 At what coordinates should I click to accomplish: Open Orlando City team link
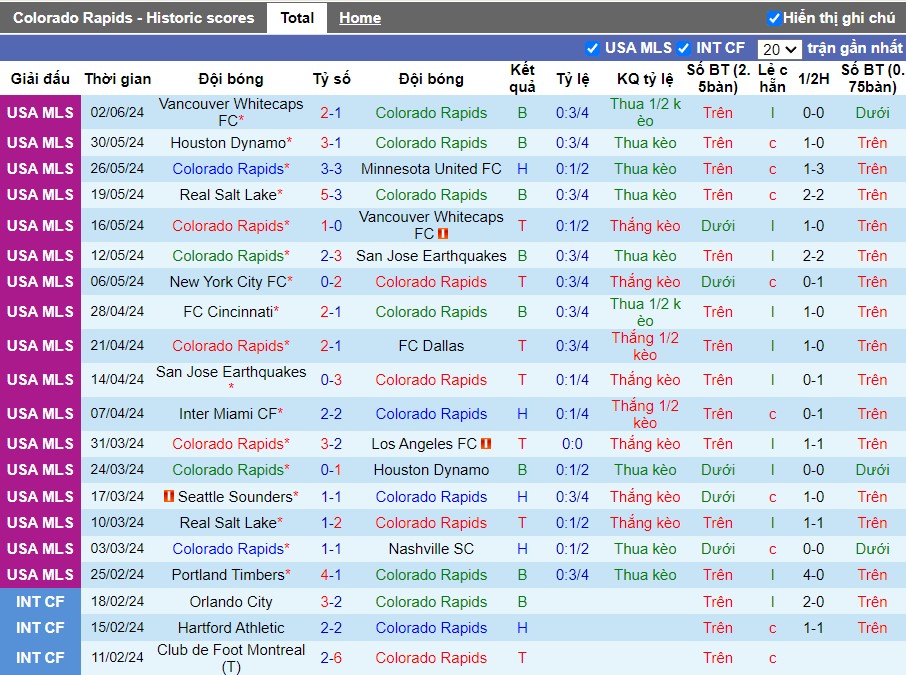coord(231,602)
